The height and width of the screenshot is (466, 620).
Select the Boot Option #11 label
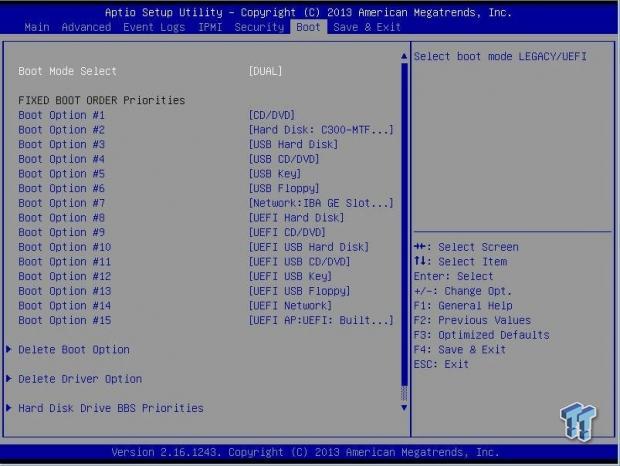click(x=64, y=261)
